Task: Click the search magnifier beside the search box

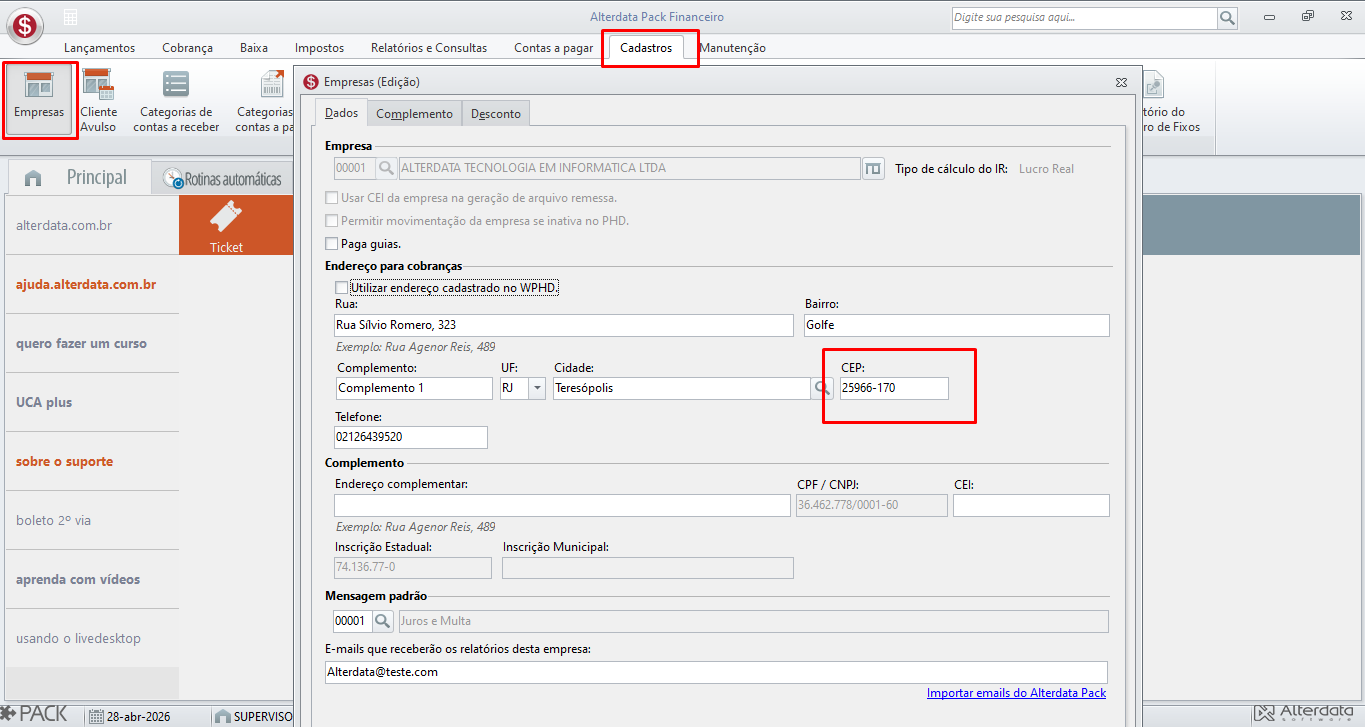Action: pos(1227,18)
